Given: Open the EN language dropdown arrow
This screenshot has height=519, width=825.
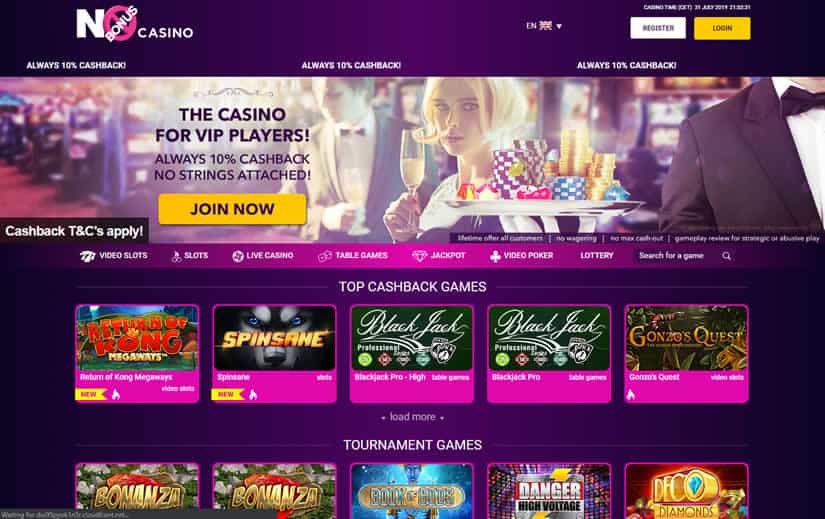Looking at the screenshot, I should point(559,26).
